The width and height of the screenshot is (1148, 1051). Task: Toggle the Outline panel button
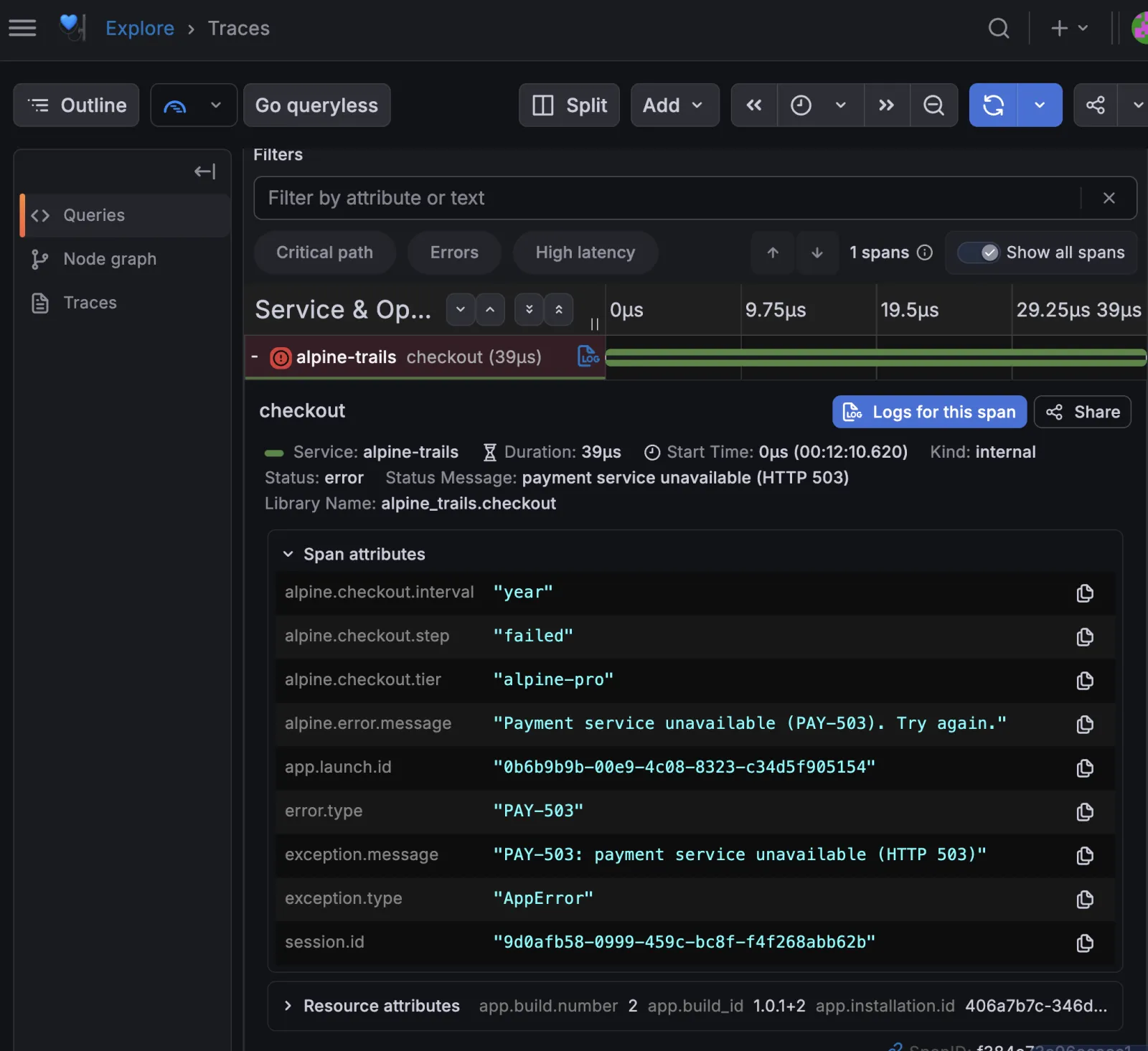76,105
